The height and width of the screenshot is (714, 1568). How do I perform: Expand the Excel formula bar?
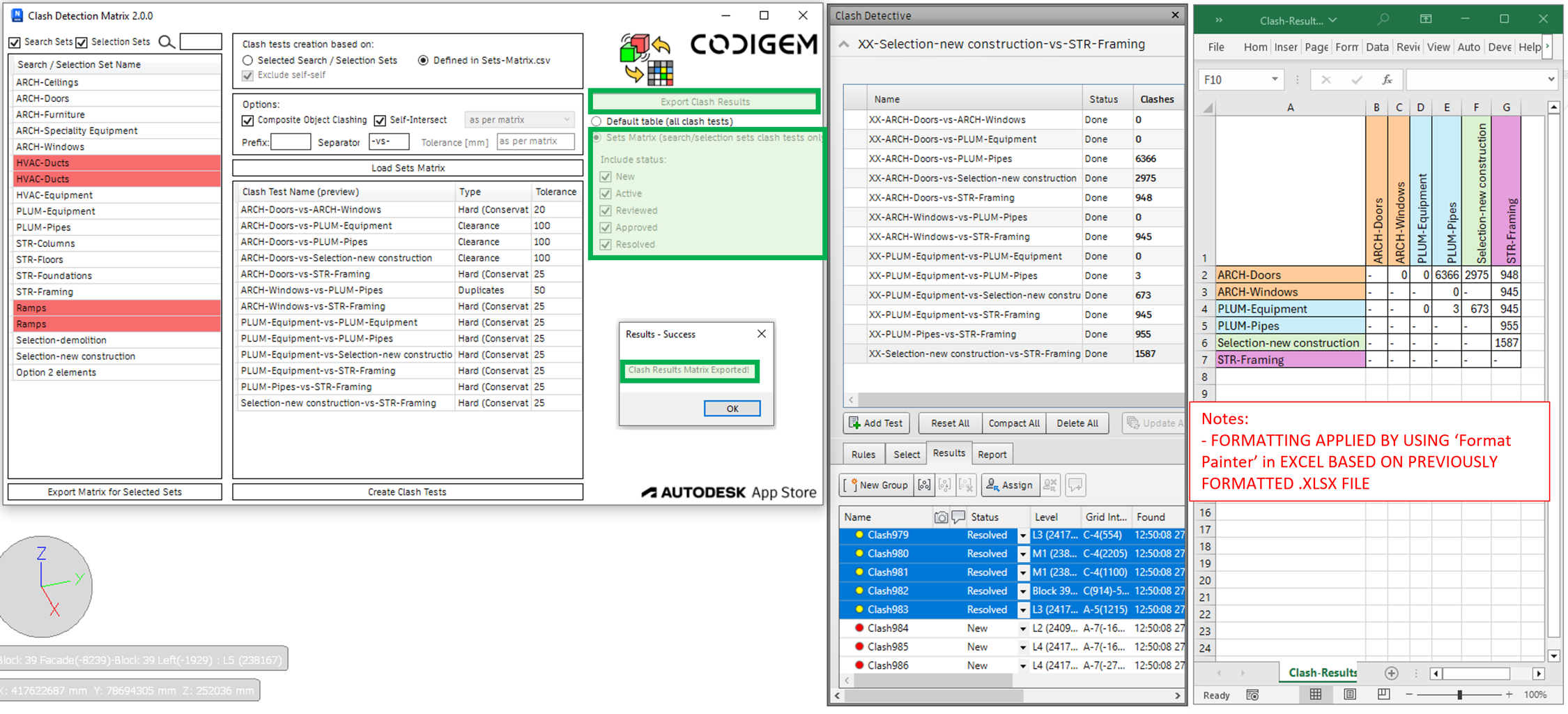(1551, 79)
